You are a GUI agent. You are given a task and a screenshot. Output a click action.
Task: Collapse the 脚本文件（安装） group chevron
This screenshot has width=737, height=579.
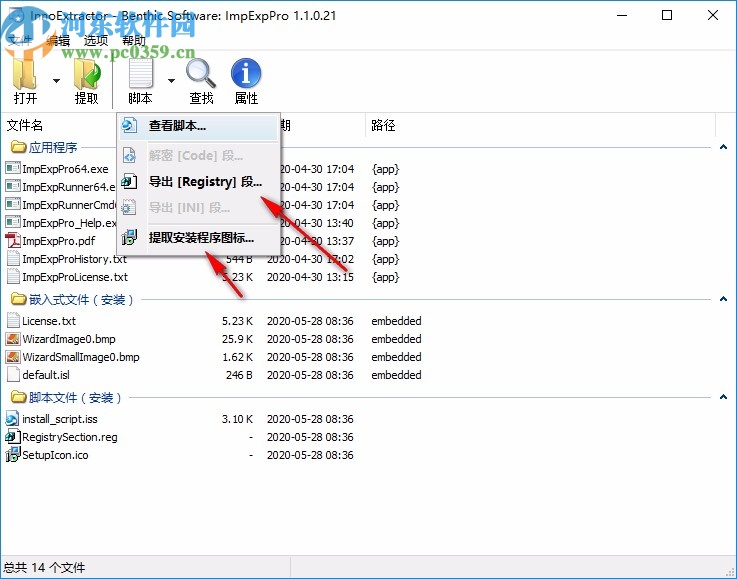point(723,398)
